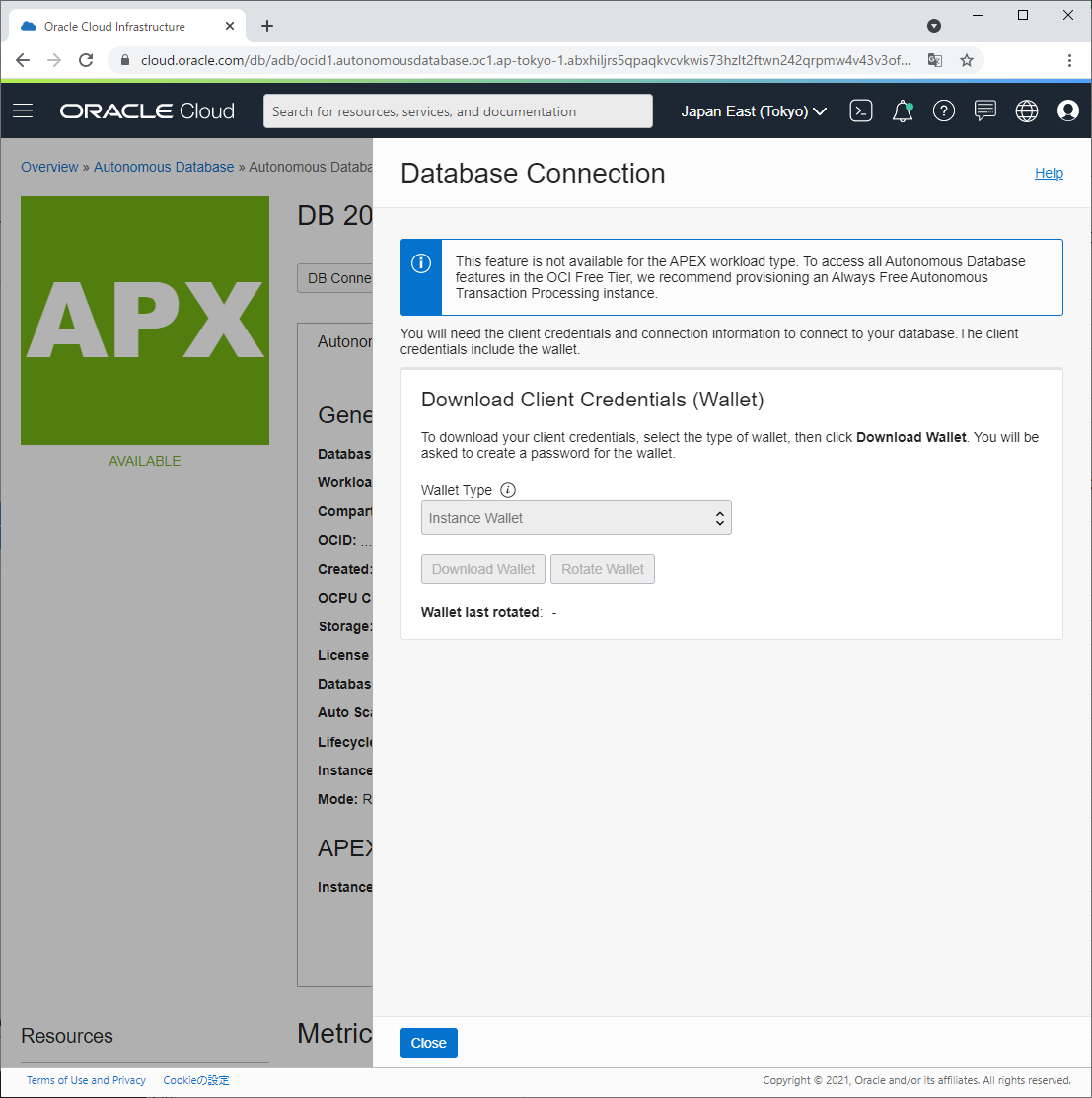
Task: Go to Overview breadcrumb link
Action: coord(49,167)
